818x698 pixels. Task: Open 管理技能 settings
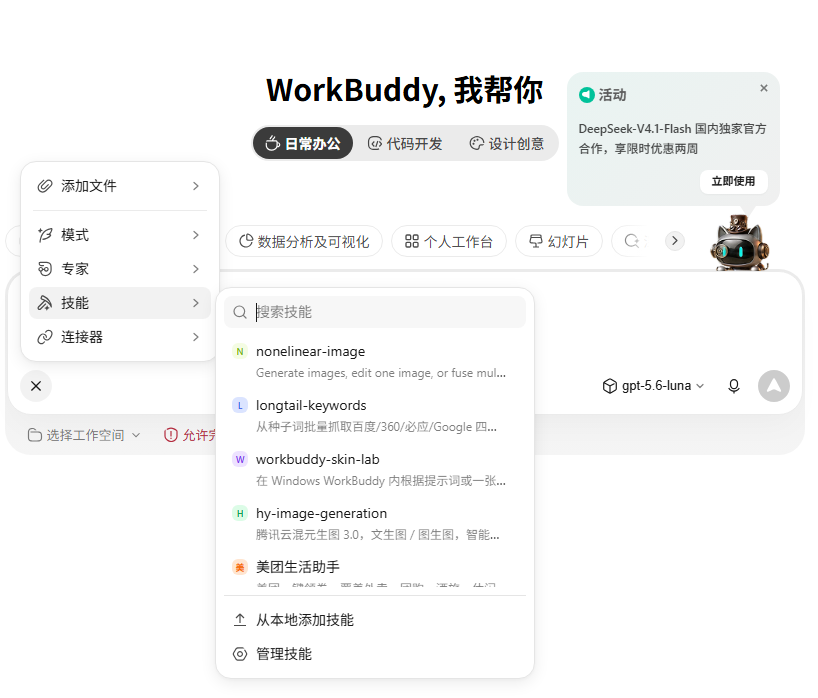(375, 654)
